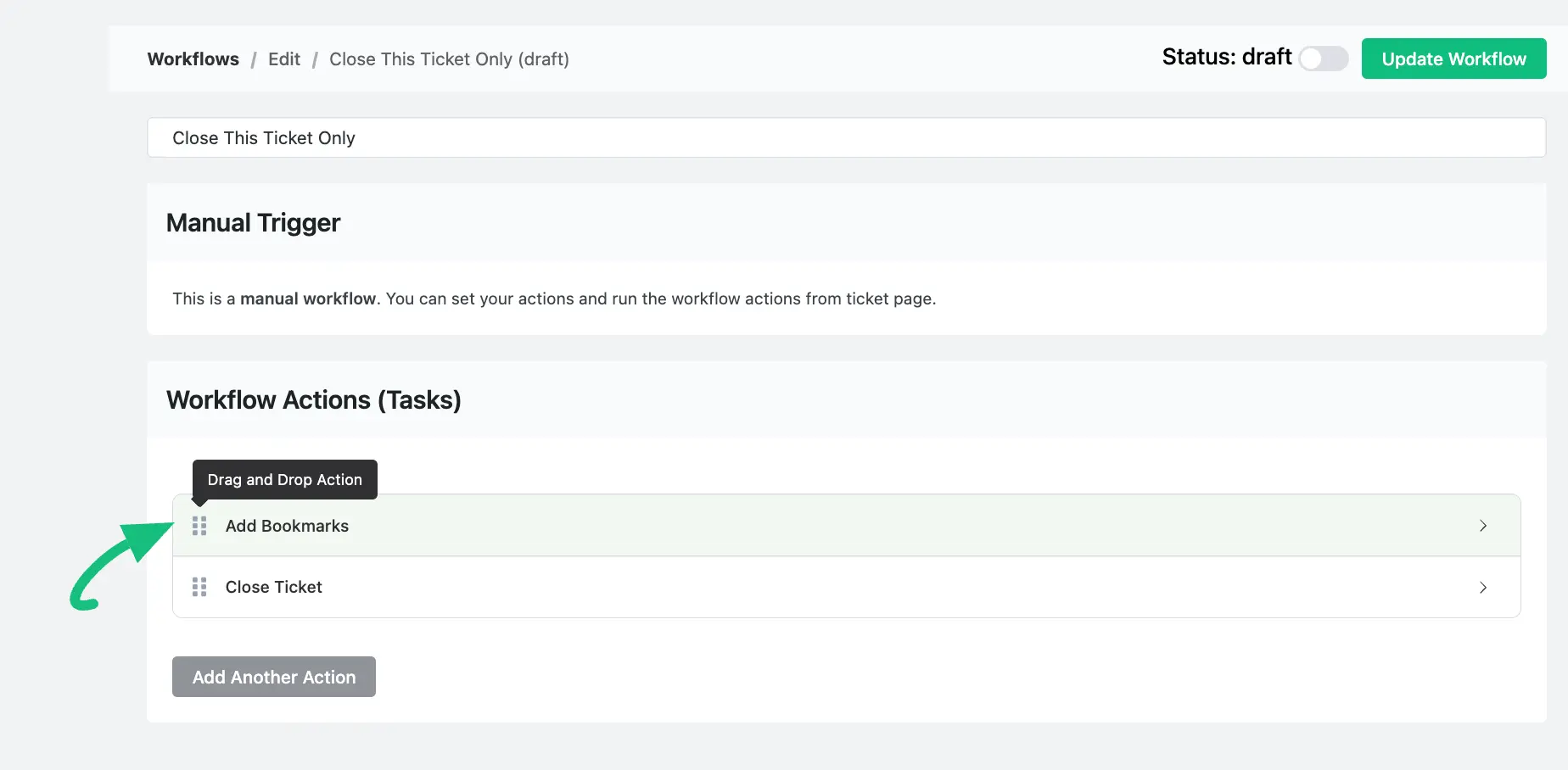Click 'Close This Ticket Only (draft)' breadcrumb
The width and height of the screenshot is (1568, 770).
click(449, 59)
